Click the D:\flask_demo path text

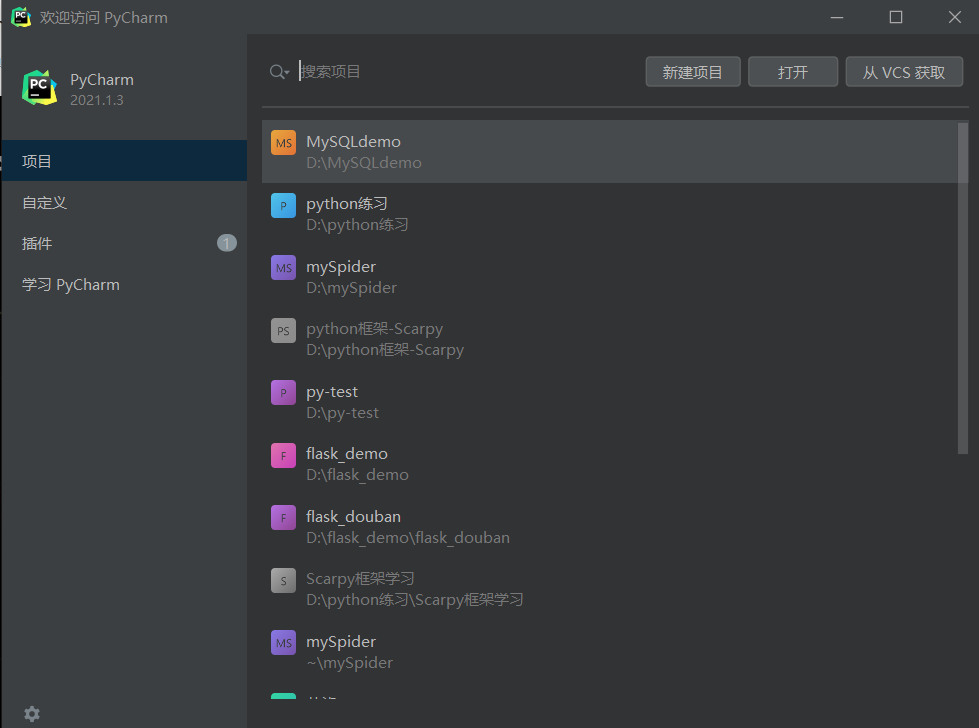coord(358,475)
